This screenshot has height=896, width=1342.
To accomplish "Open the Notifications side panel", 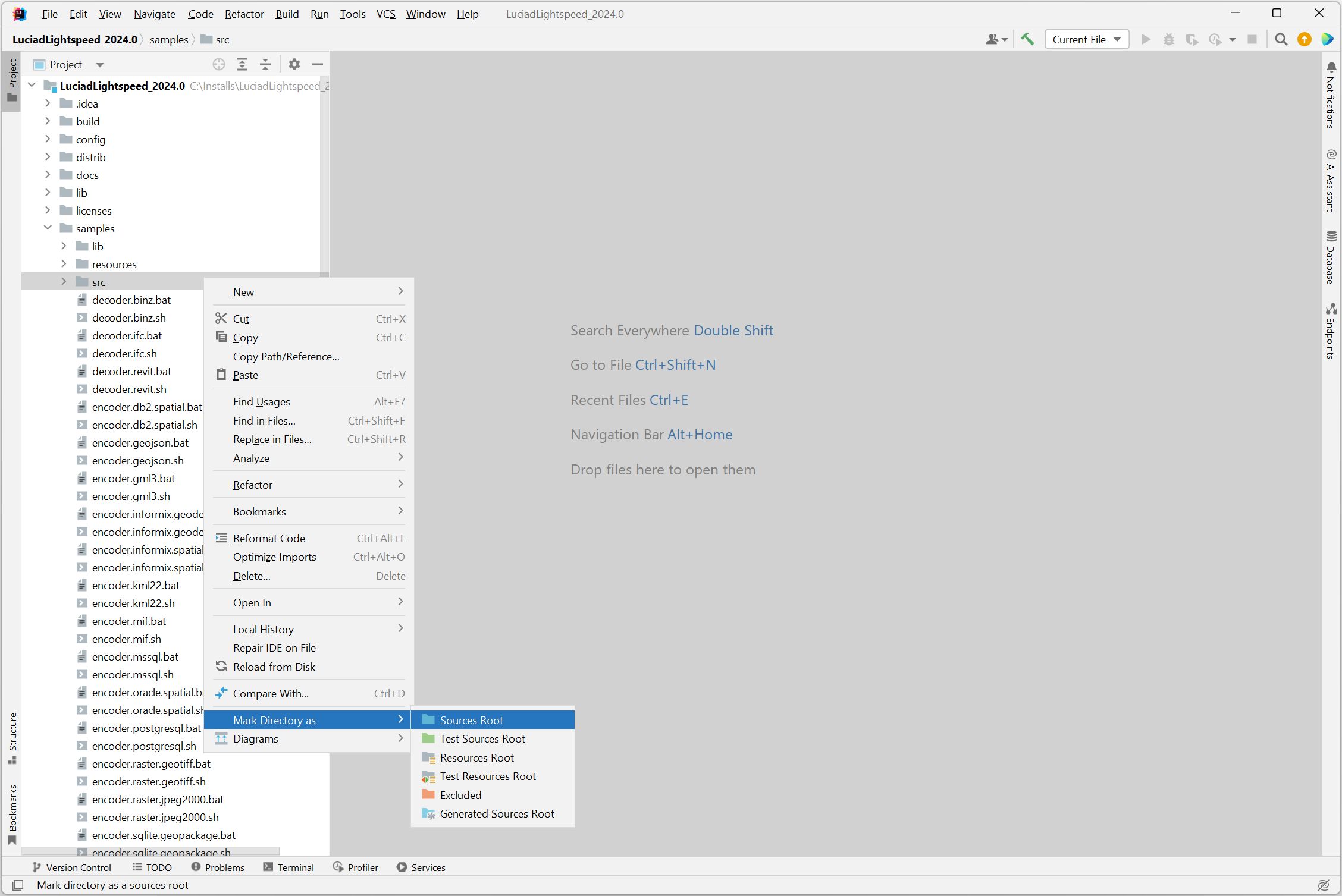I will (x=1331, y=95).
